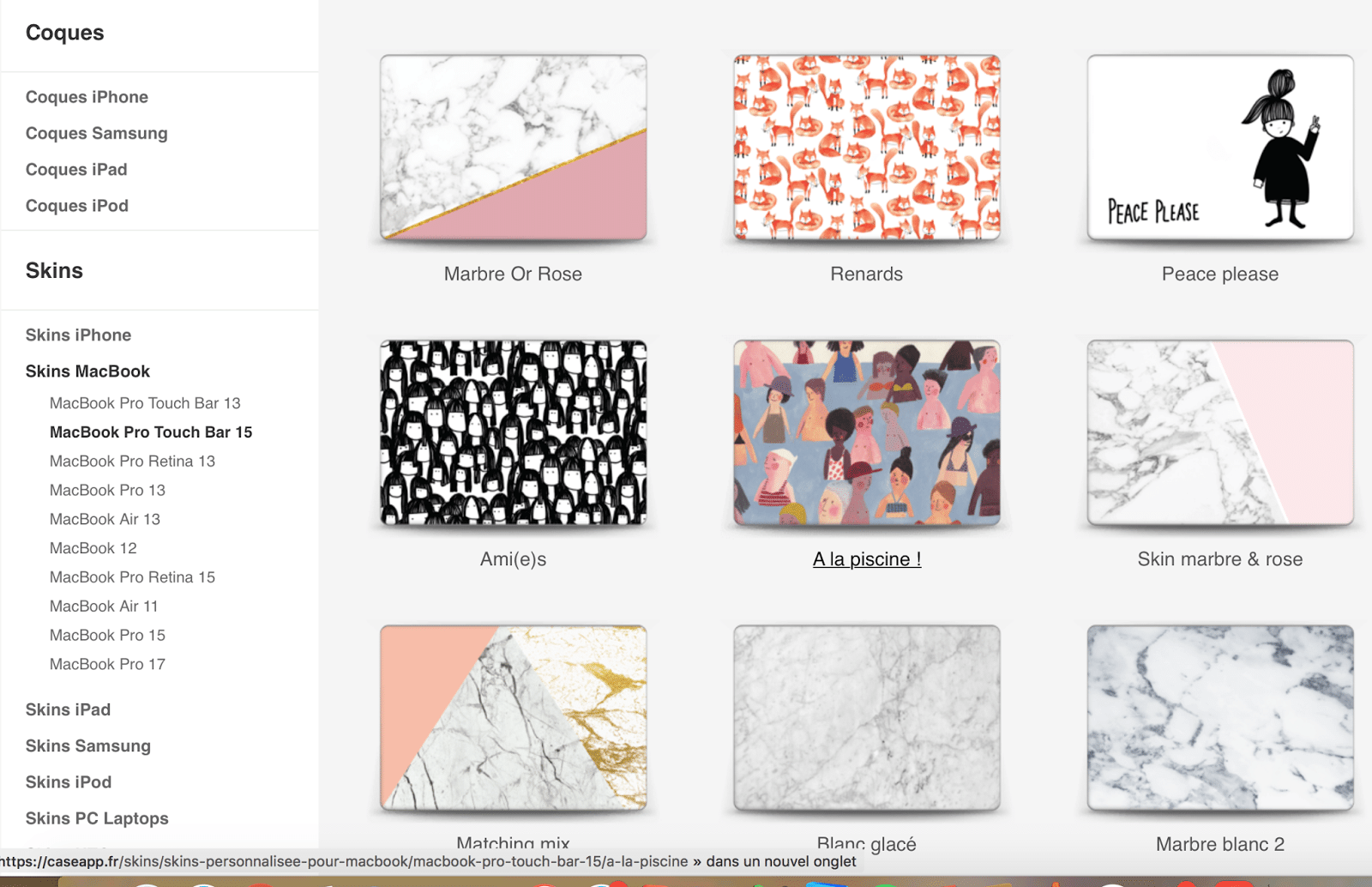
Task: Open the Marbre Or Rose skin thumbnail
Action: point(513,148)
